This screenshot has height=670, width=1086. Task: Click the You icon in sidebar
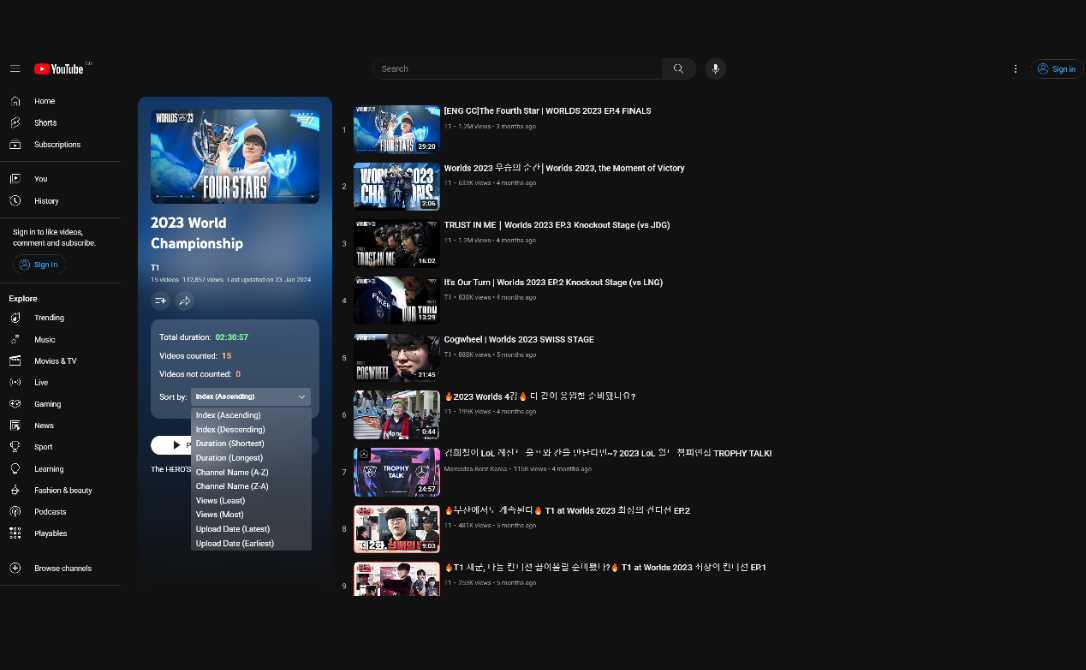(15, 179)
